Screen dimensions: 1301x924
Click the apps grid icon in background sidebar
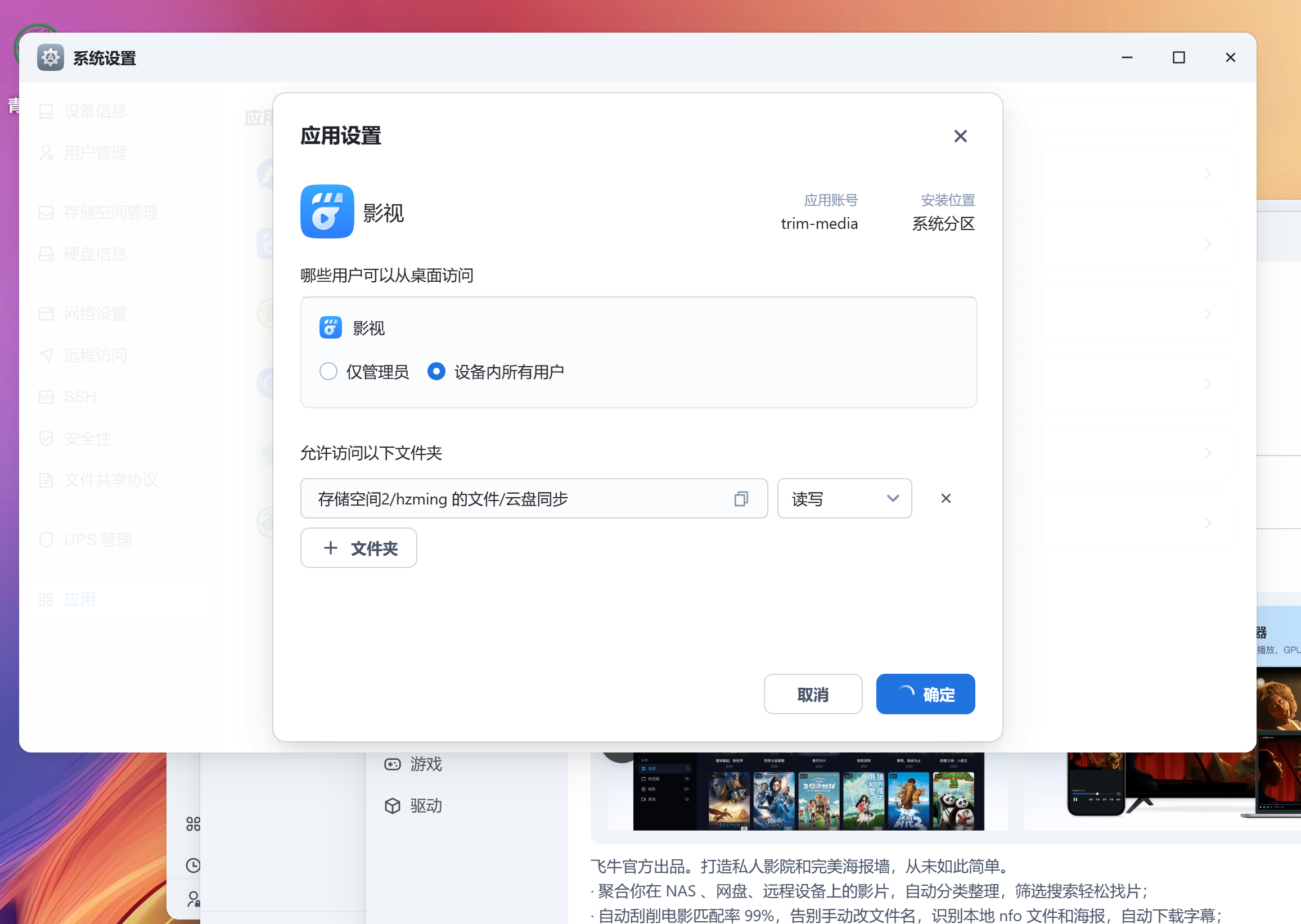tap(193, 824)
